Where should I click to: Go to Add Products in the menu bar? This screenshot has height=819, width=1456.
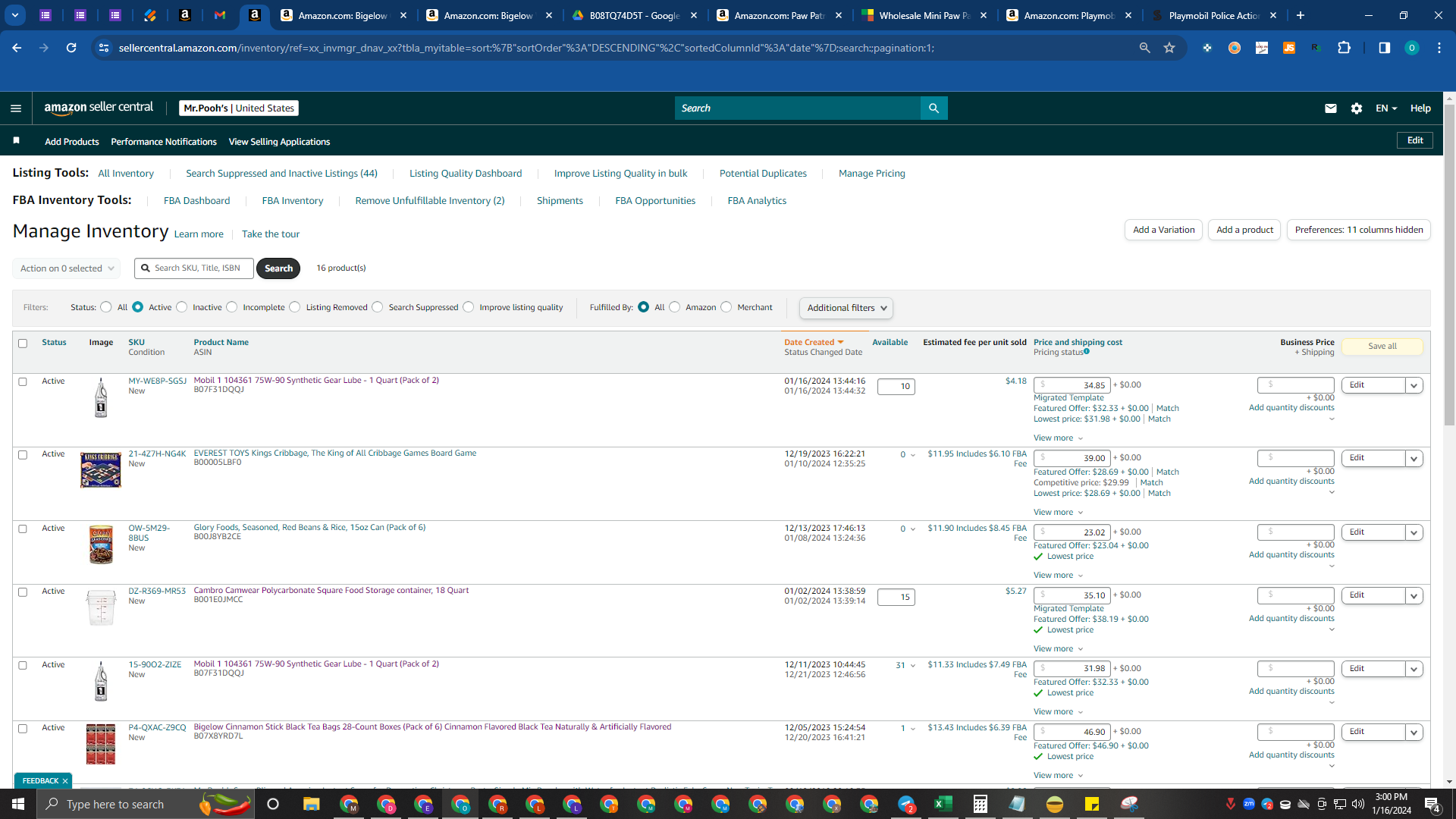point(72,142)
